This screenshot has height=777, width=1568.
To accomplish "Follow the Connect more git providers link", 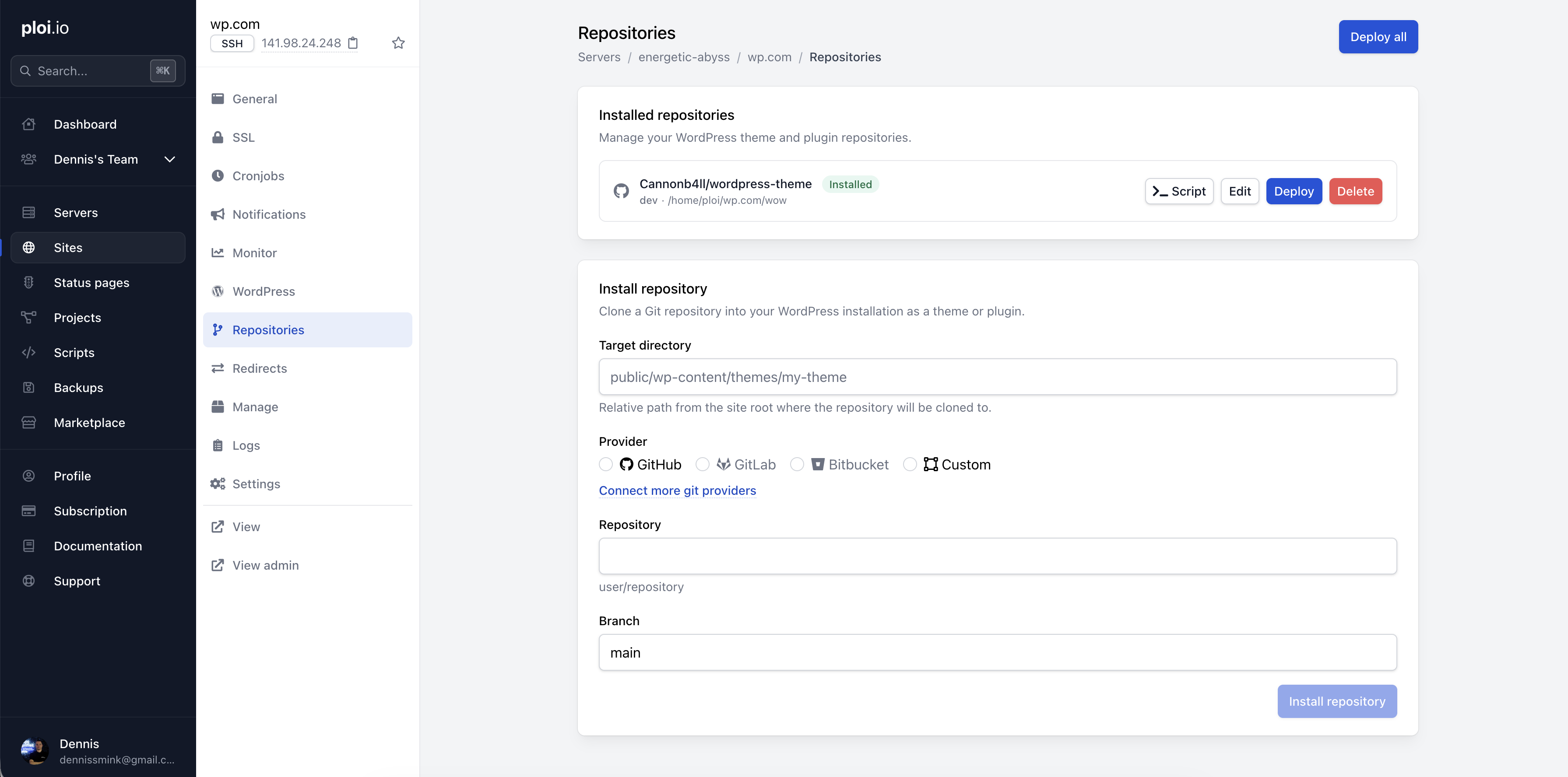I will [677, 490].
